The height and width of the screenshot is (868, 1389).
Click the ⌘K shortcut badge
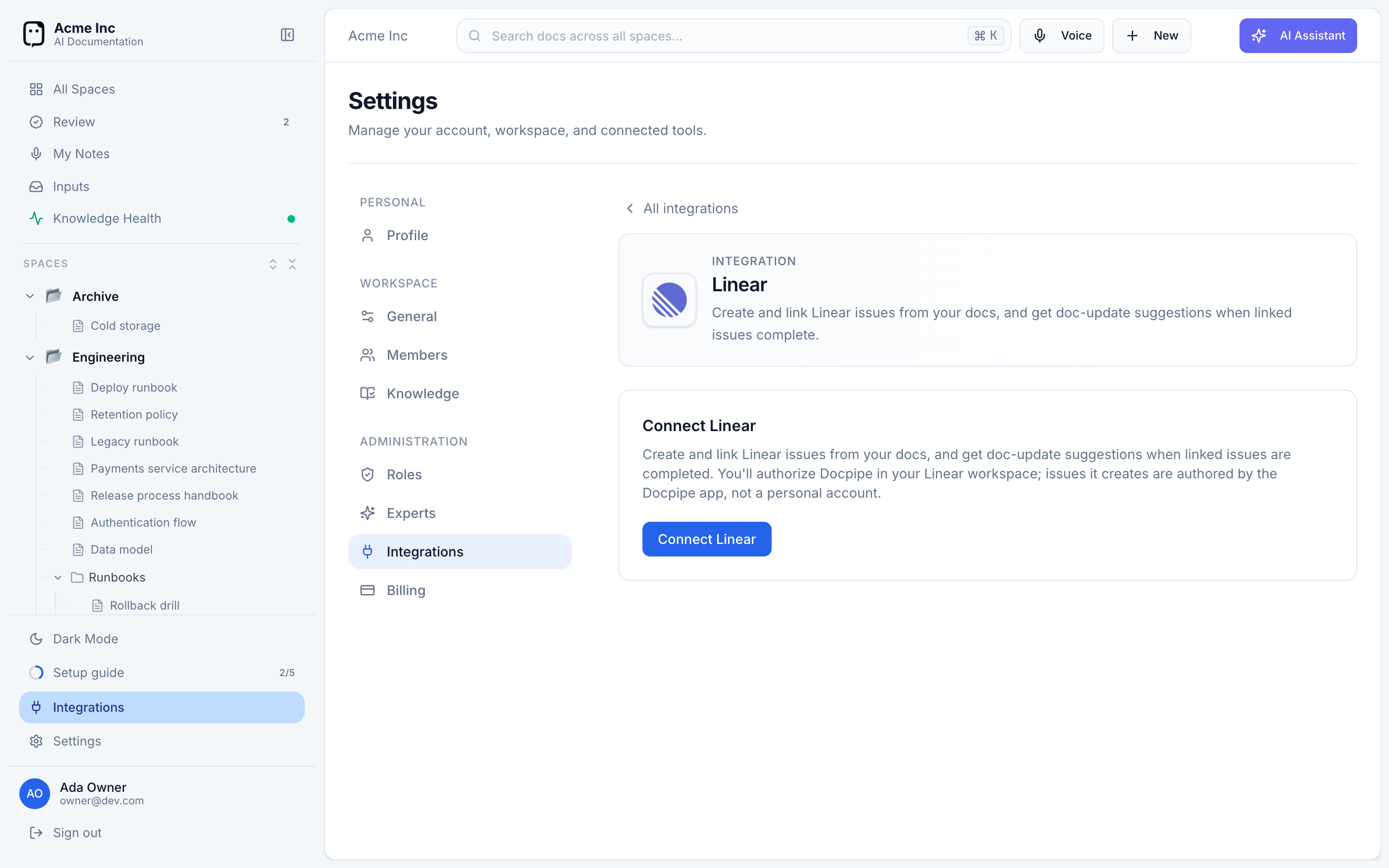[x=985, y=36]
